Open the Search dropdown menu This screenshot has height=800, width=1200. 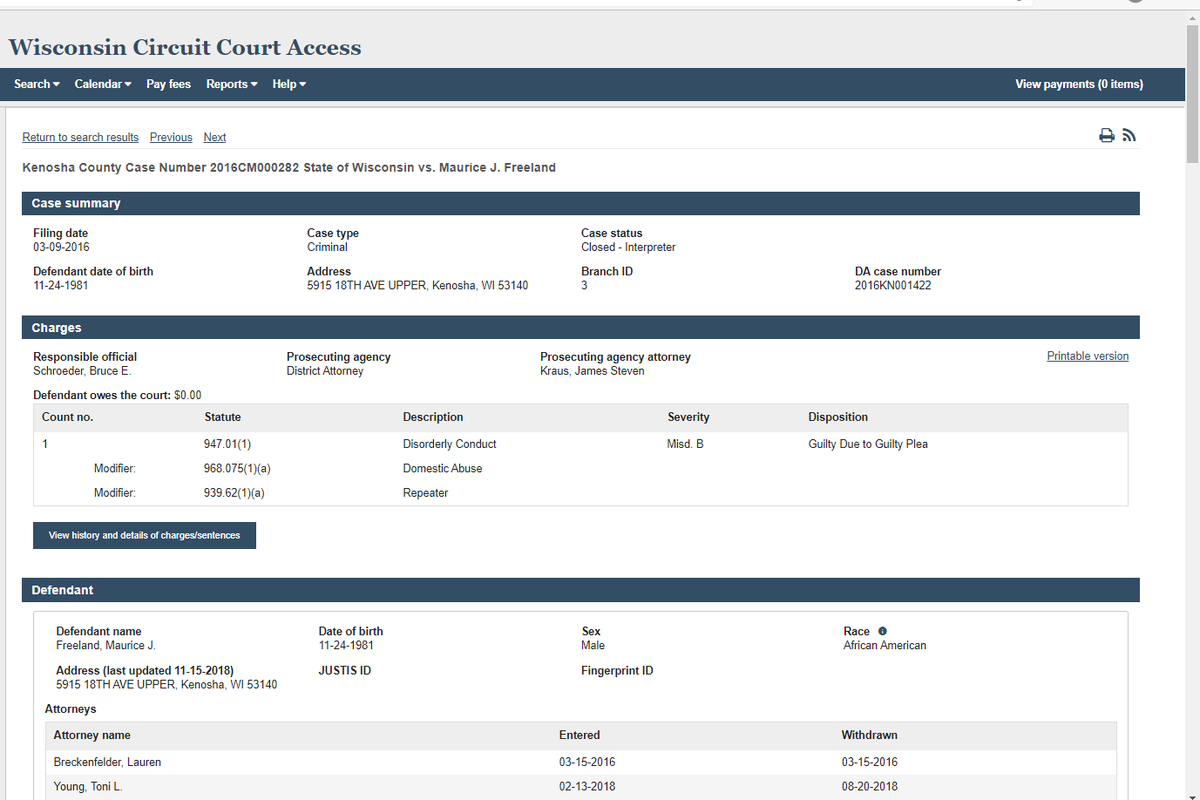(x=37, y=84)
